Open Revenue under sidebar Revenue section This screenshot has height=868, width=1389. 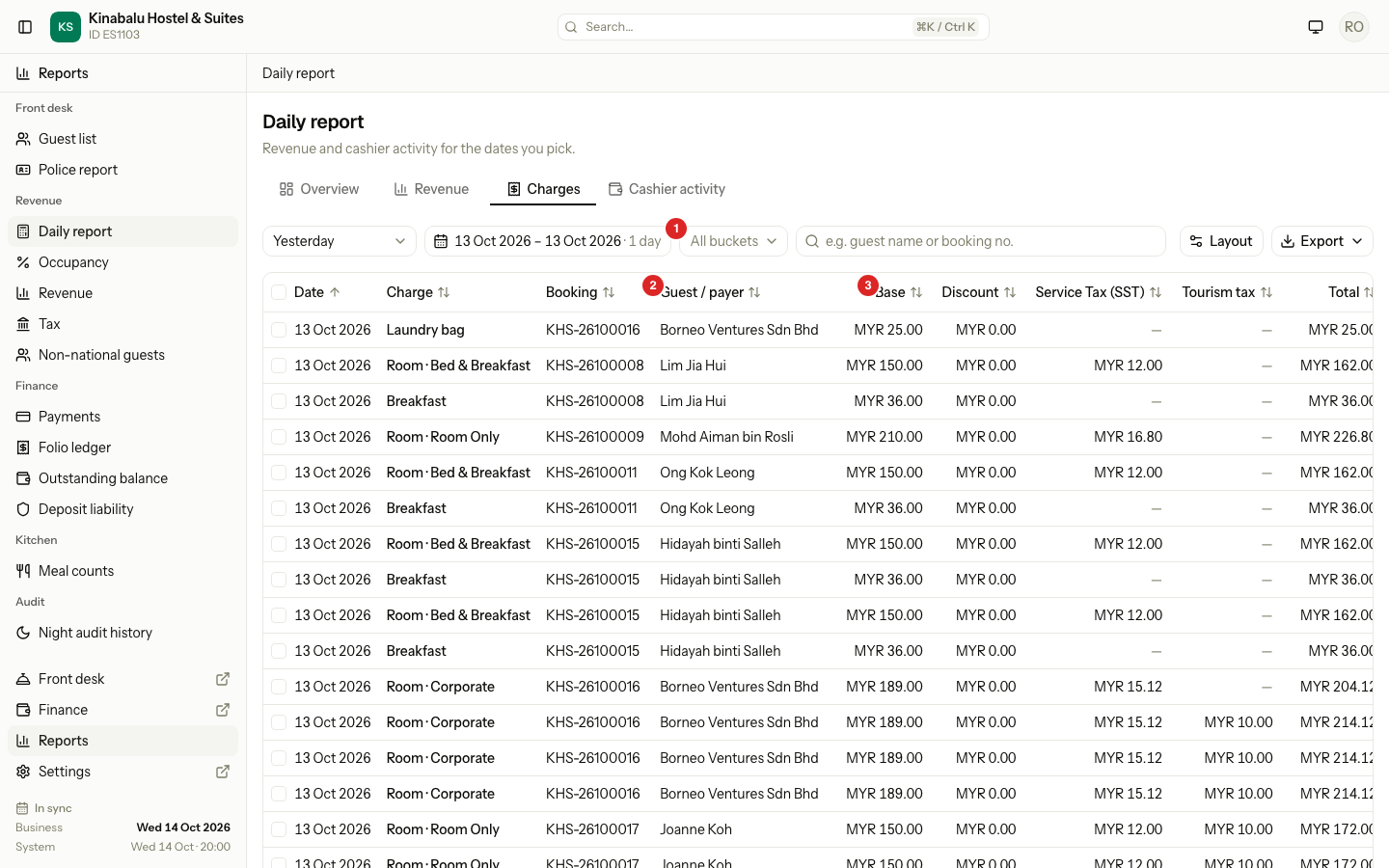pyautogui.click(x=123, y=293)
